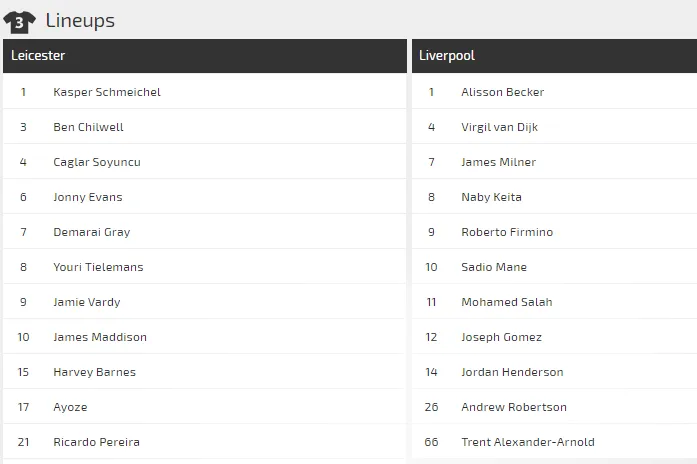Click Trent Alexander-Arnold row
Screen dimensions: 697x464
(528, 442)
